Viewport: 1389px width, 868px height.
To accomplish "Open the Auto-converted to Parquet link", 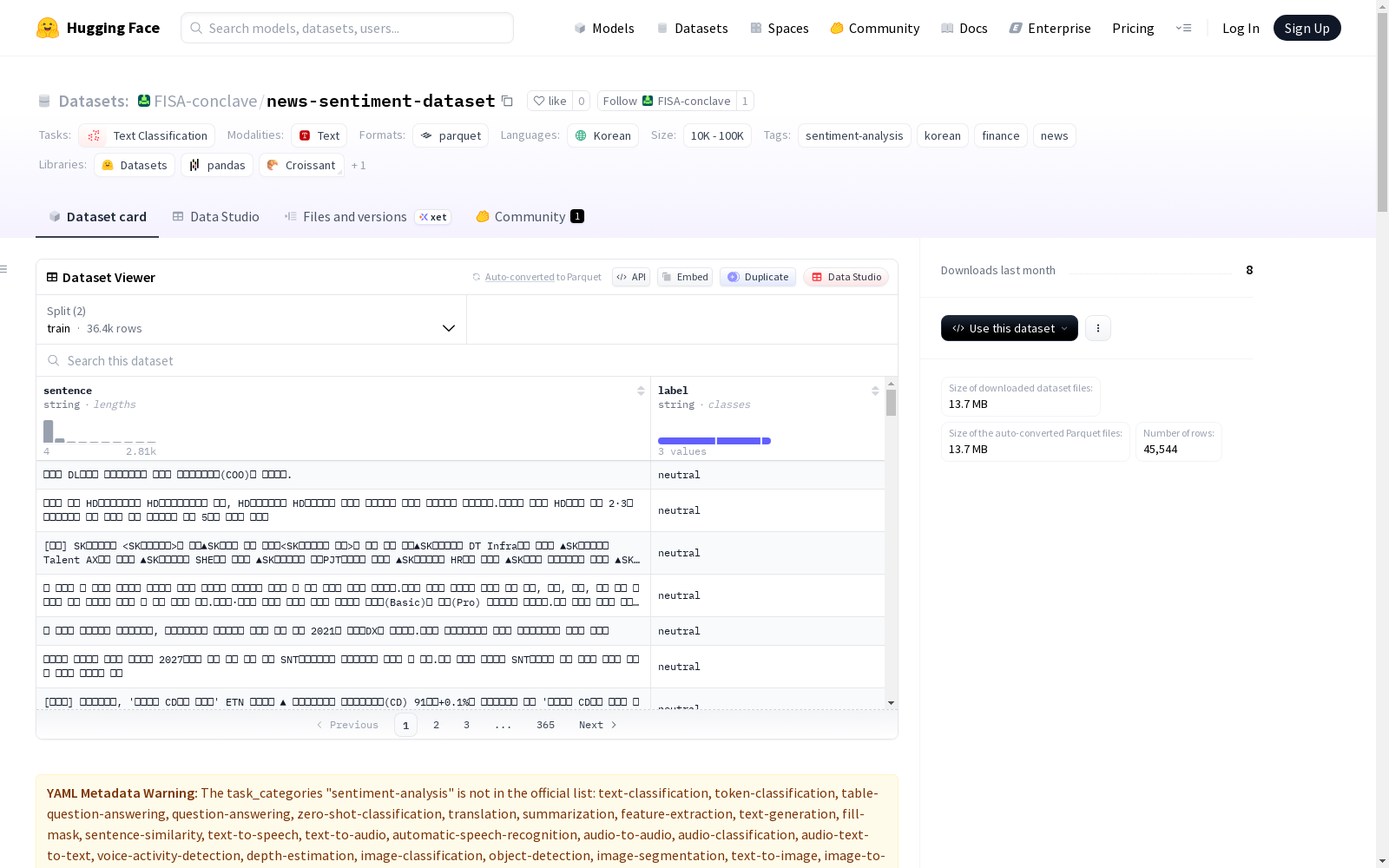I will click(x=537, y=277).
